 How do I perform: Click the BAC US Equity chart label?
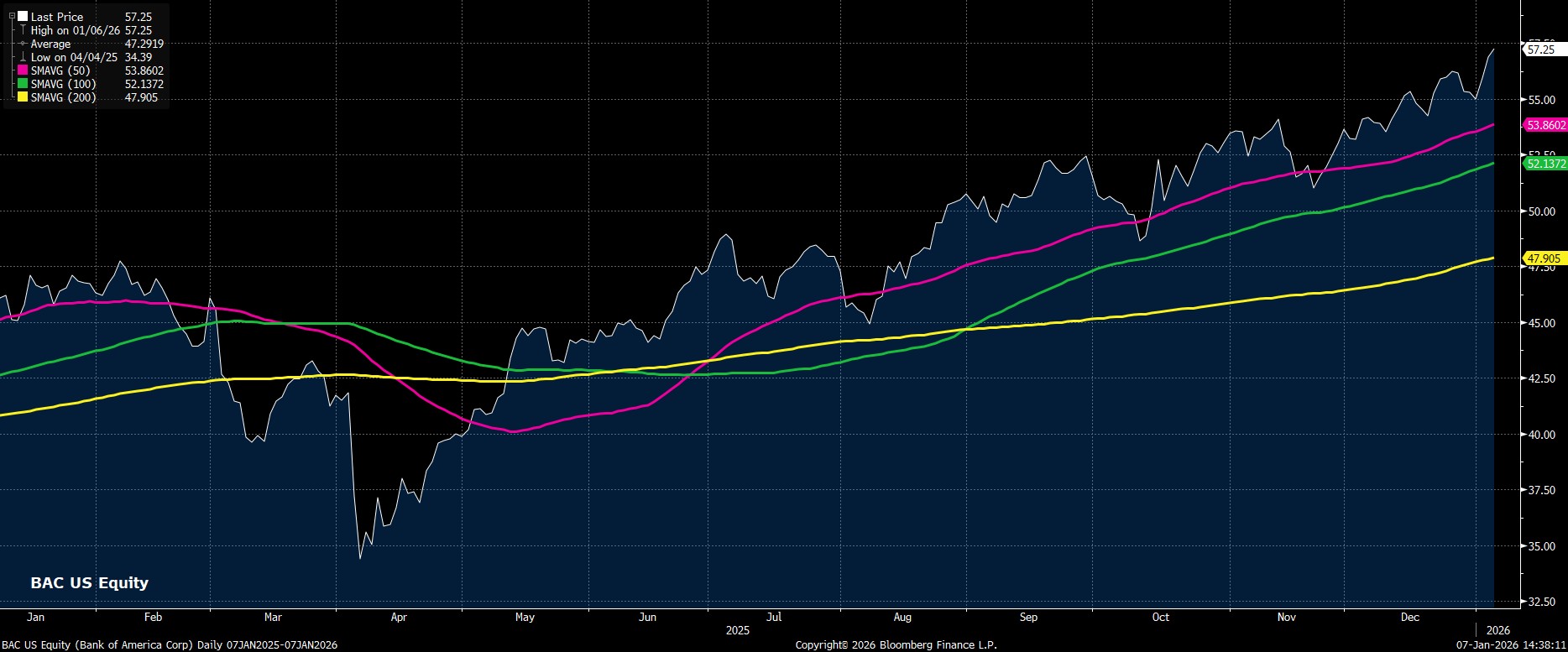[x=89, y=582]
